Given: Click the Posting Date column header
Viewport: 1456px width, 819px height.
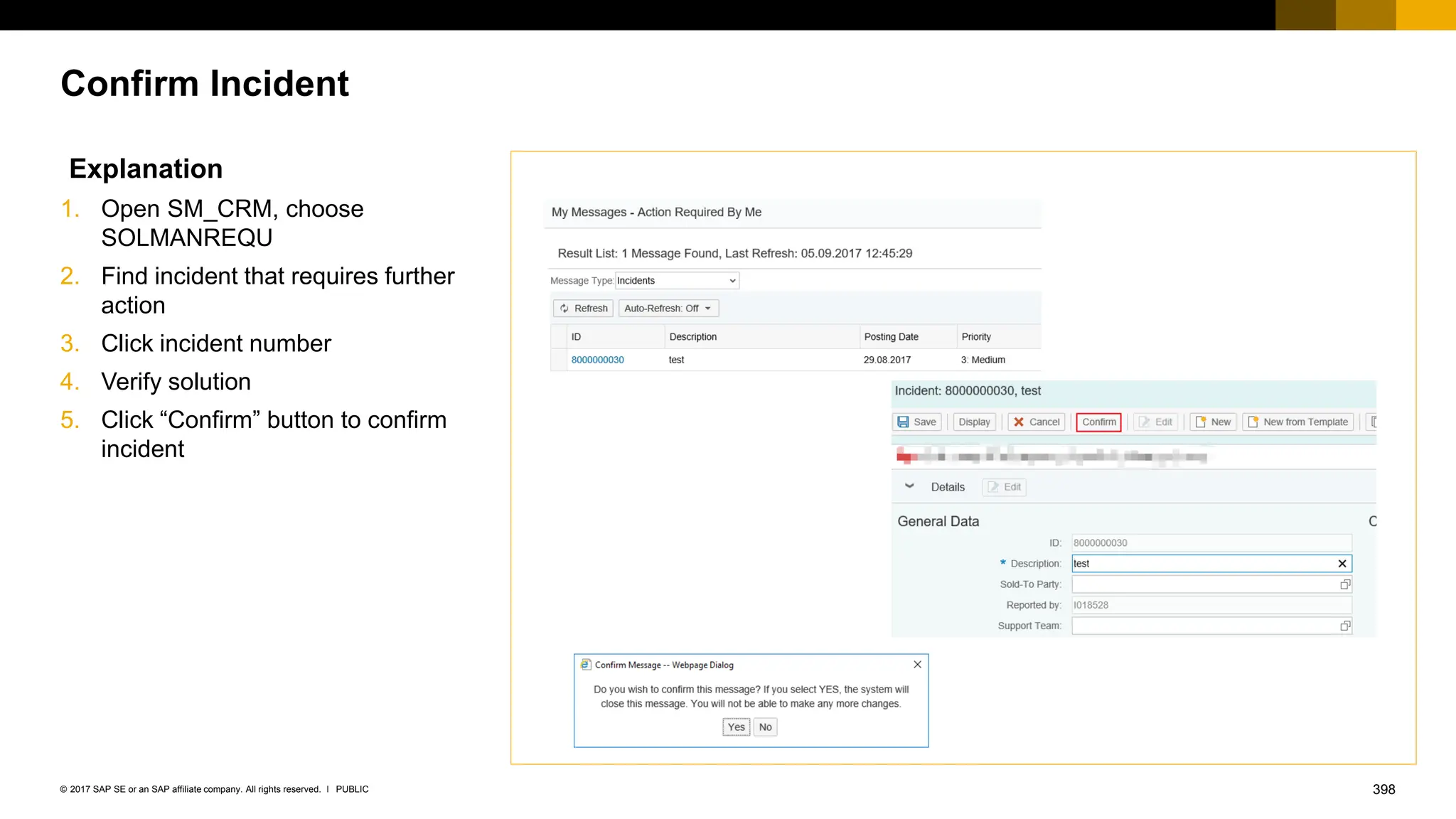Looking at the screenshot, I should click(909, 337).
